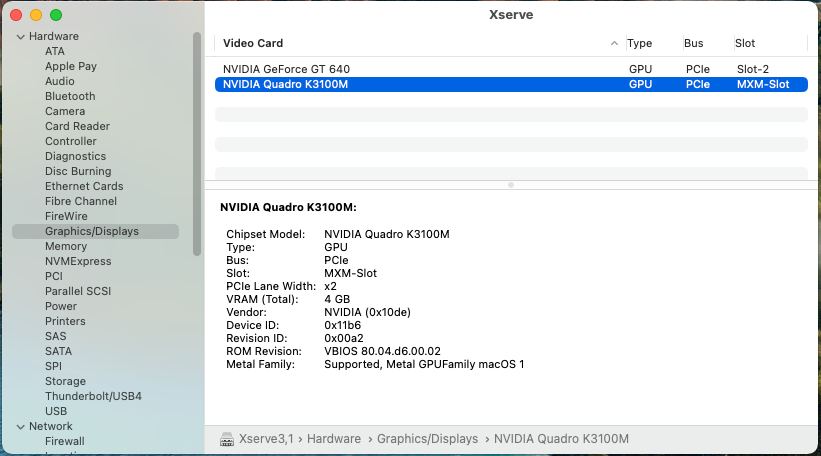Image resolution: width=821 pixels, height=456 pixels.
Task: Open Controller in the sidebar
Action: point(71,141)
